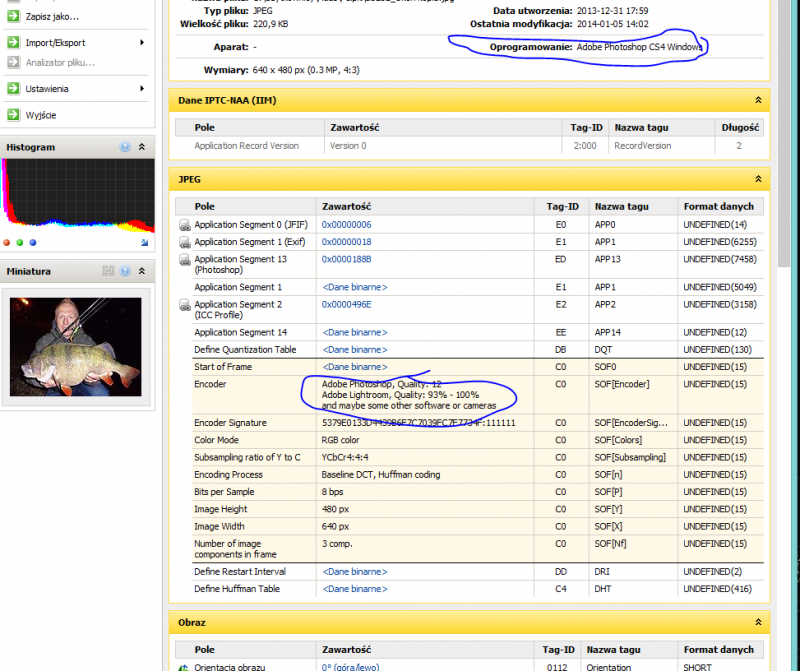Collapse the Dane IPTC-NAA (IIM) section
Viewport: 800px width, 671px height.
pyautogui.click(x=758, y=100)
